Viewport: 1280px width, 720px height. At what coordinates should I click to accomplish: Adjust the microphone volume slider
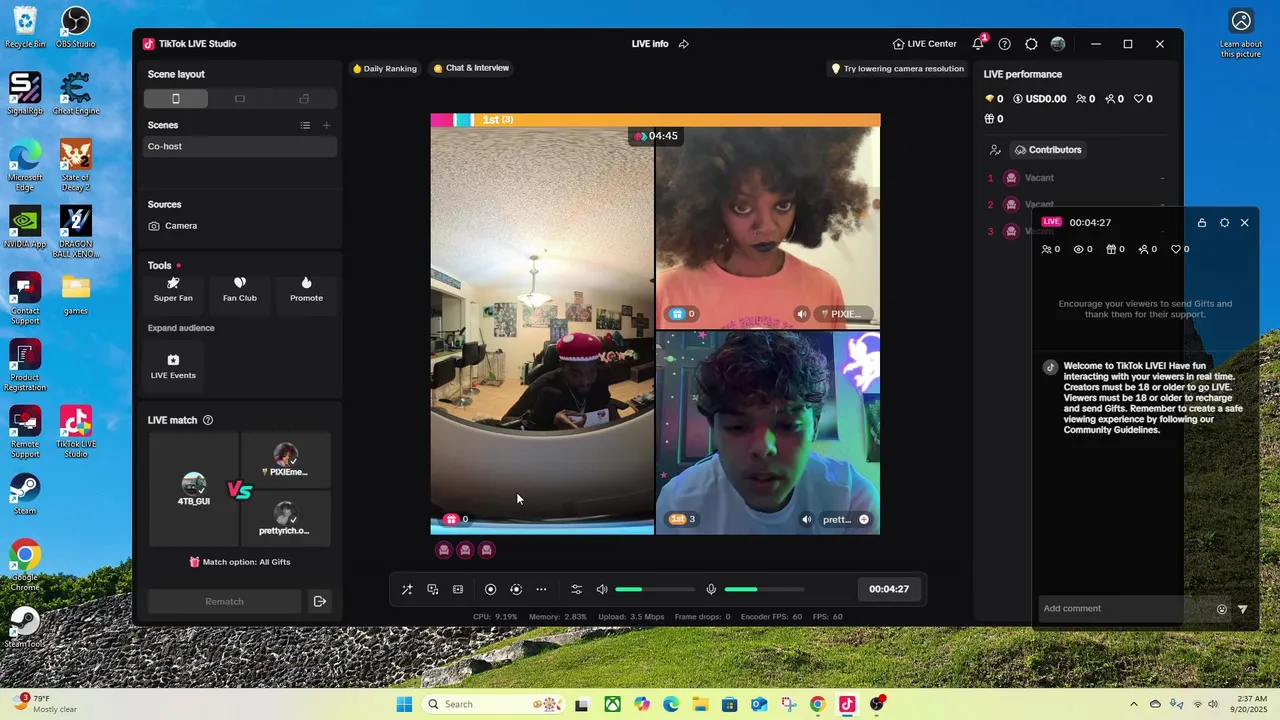(x=764, y=590)
